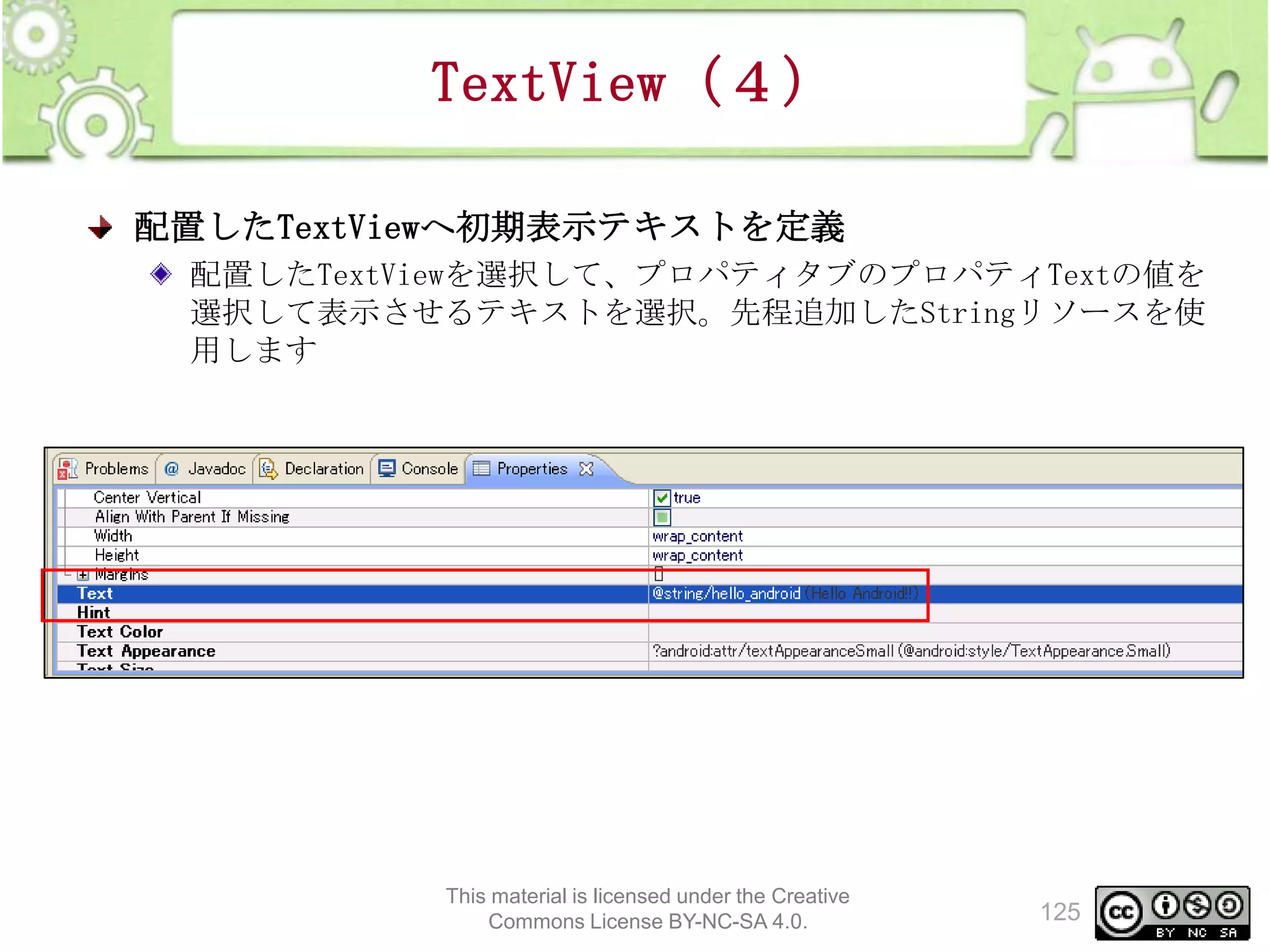
Task: Click the Creative Commons license badge
Action: coord(1172,913)
